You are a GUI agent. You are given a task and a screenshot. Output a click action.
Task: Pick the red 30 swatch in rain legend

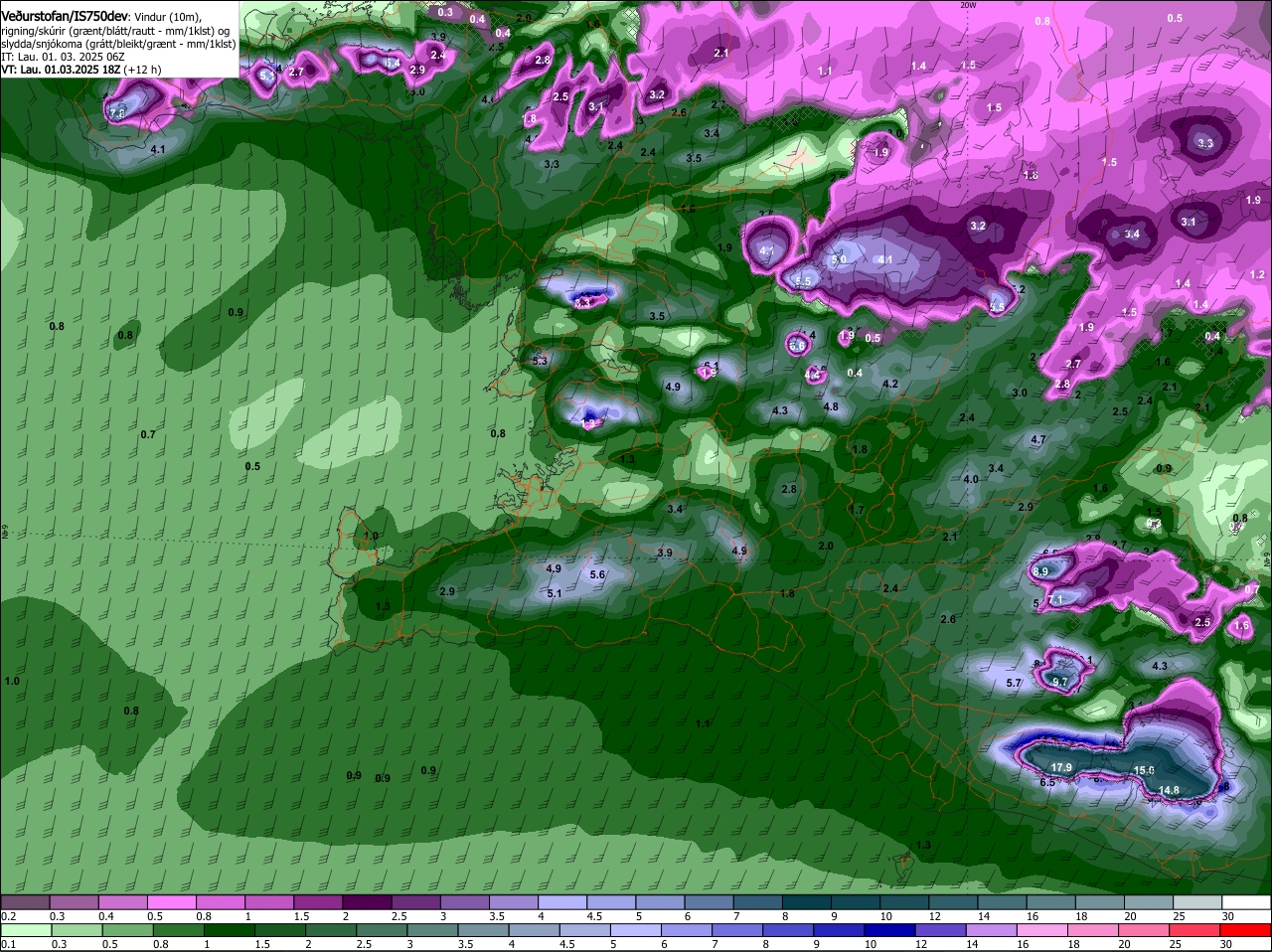[1246, 929]
